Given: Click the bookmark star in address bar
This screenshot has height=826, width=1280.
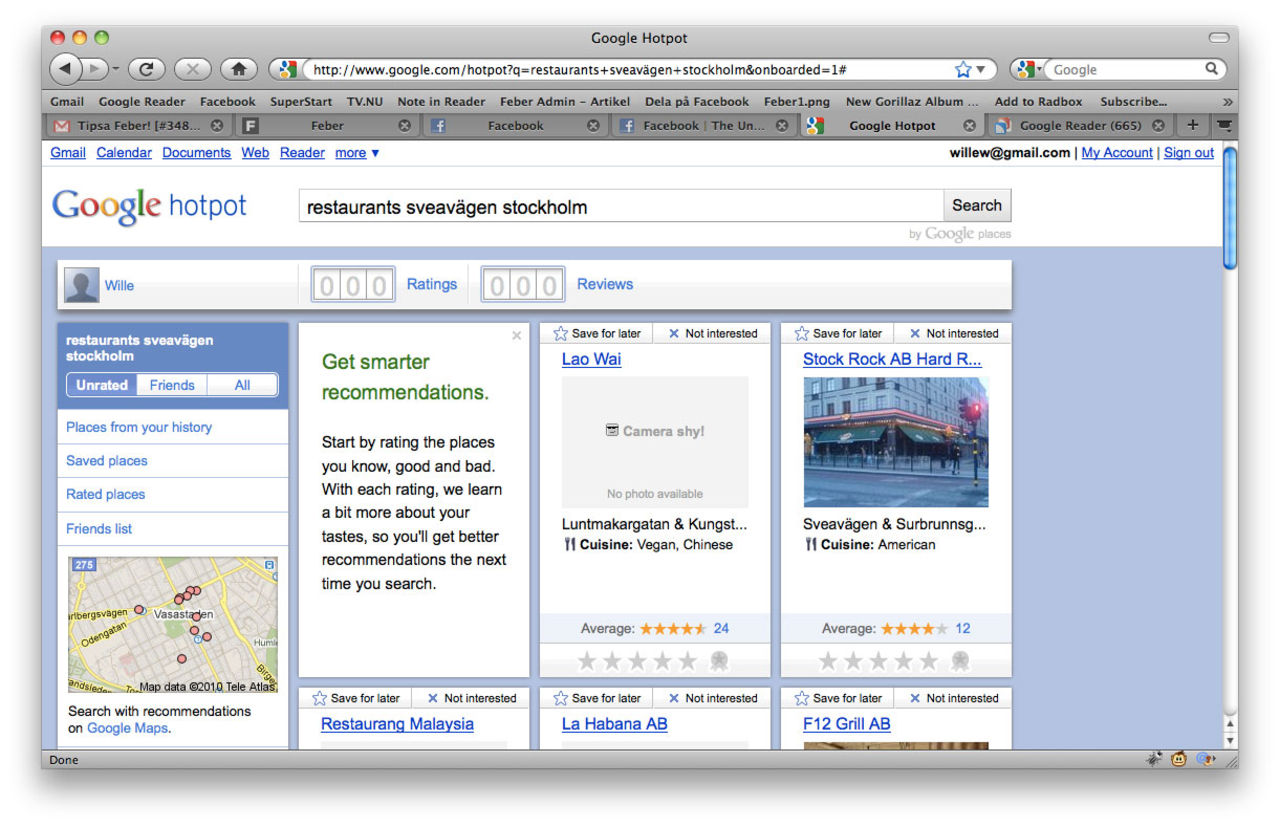Looking at the screenshot, I should point(963,69).
